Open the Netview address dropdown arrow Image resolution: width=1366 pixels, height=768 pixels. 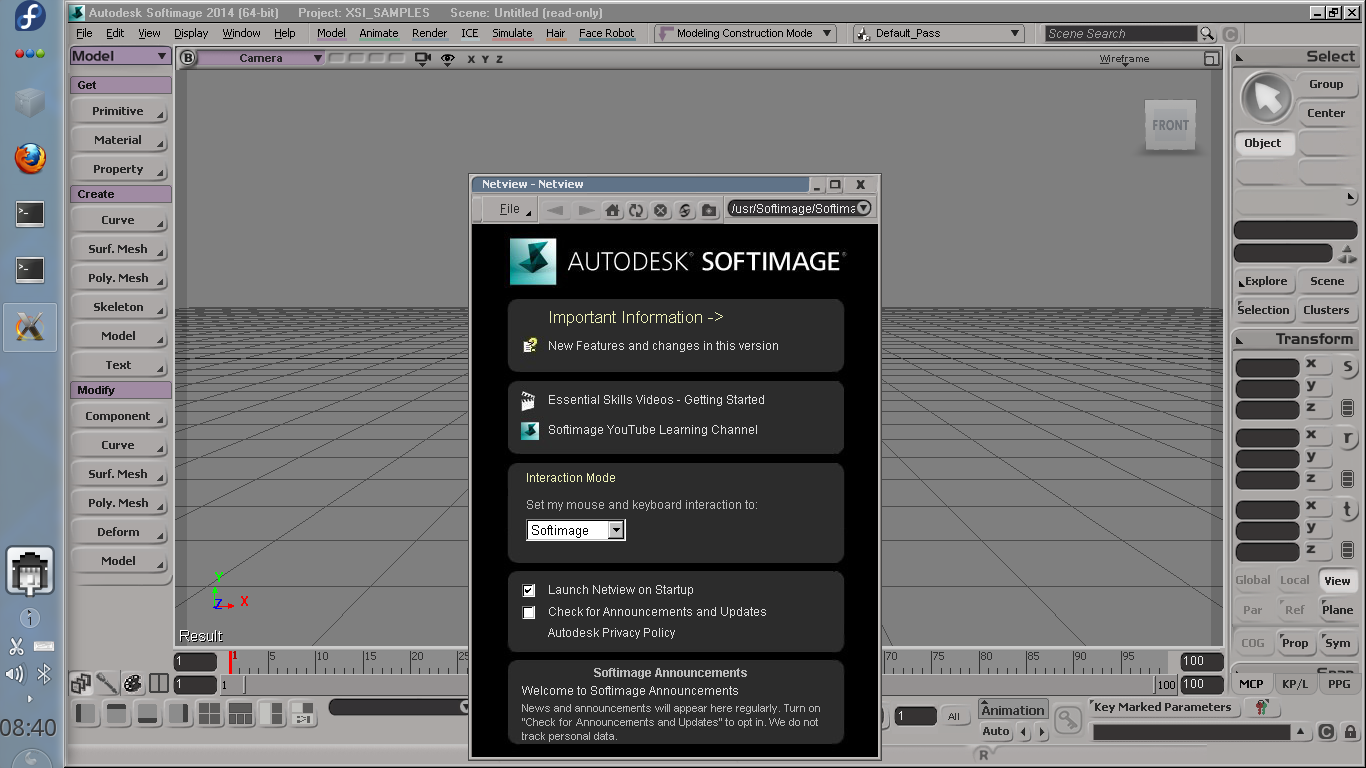(x=863, y=208)
